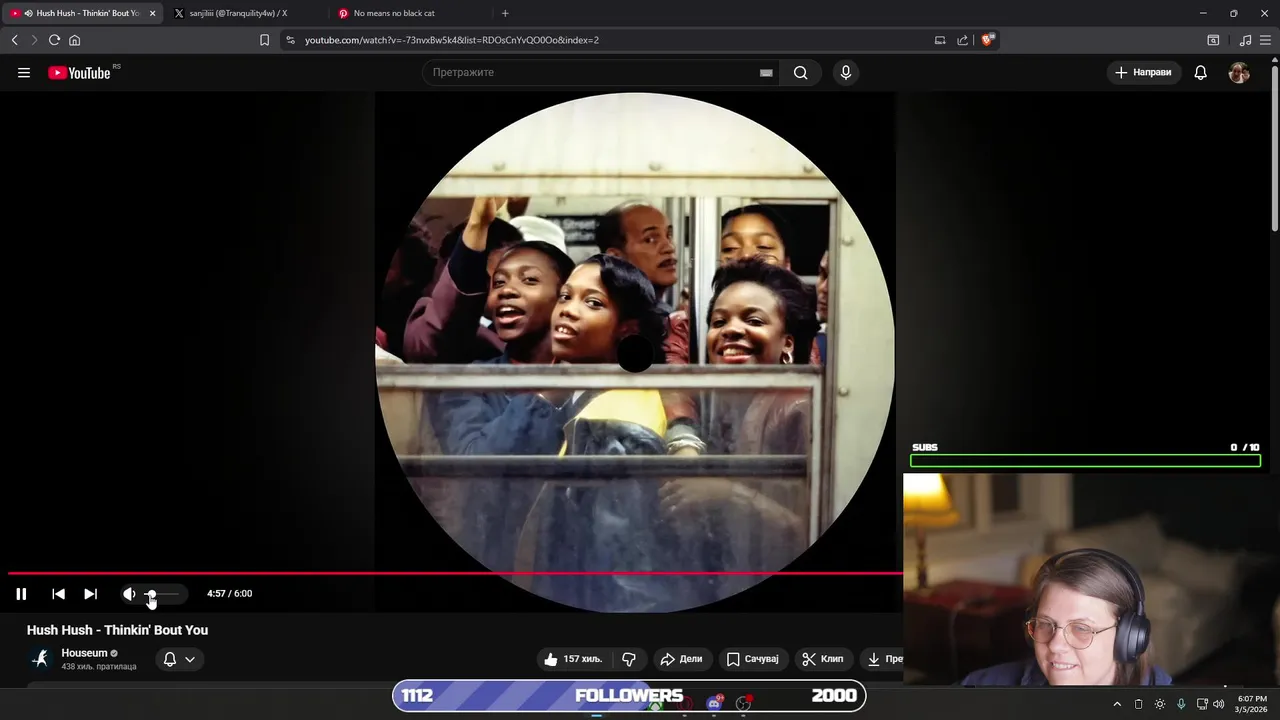The width and height of the screenshot is (1280, 720).
Task: Save the video with Сачувај
Action: click(x=752, y=659)
